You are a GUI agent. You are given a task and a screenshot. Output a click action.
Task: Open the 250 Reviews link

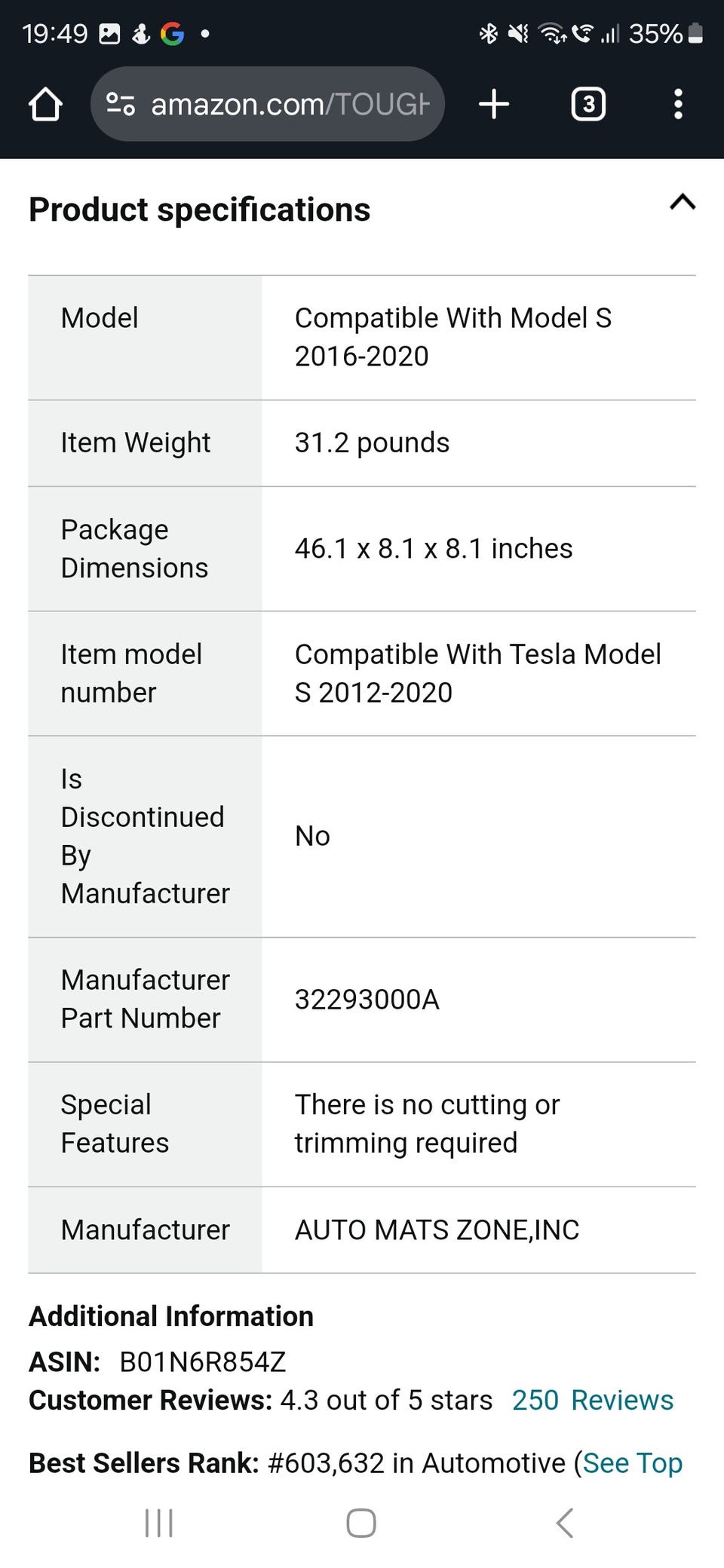pos(593,1400)
